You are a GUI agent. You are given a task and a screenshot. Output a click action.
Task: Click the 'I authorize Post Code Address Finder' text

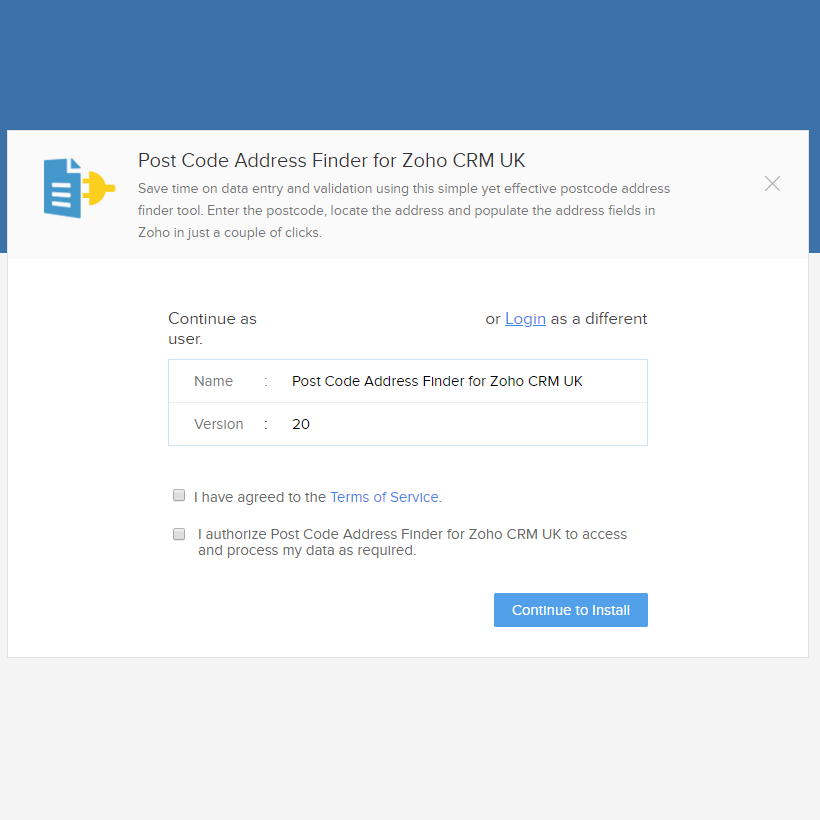(412, 542)
